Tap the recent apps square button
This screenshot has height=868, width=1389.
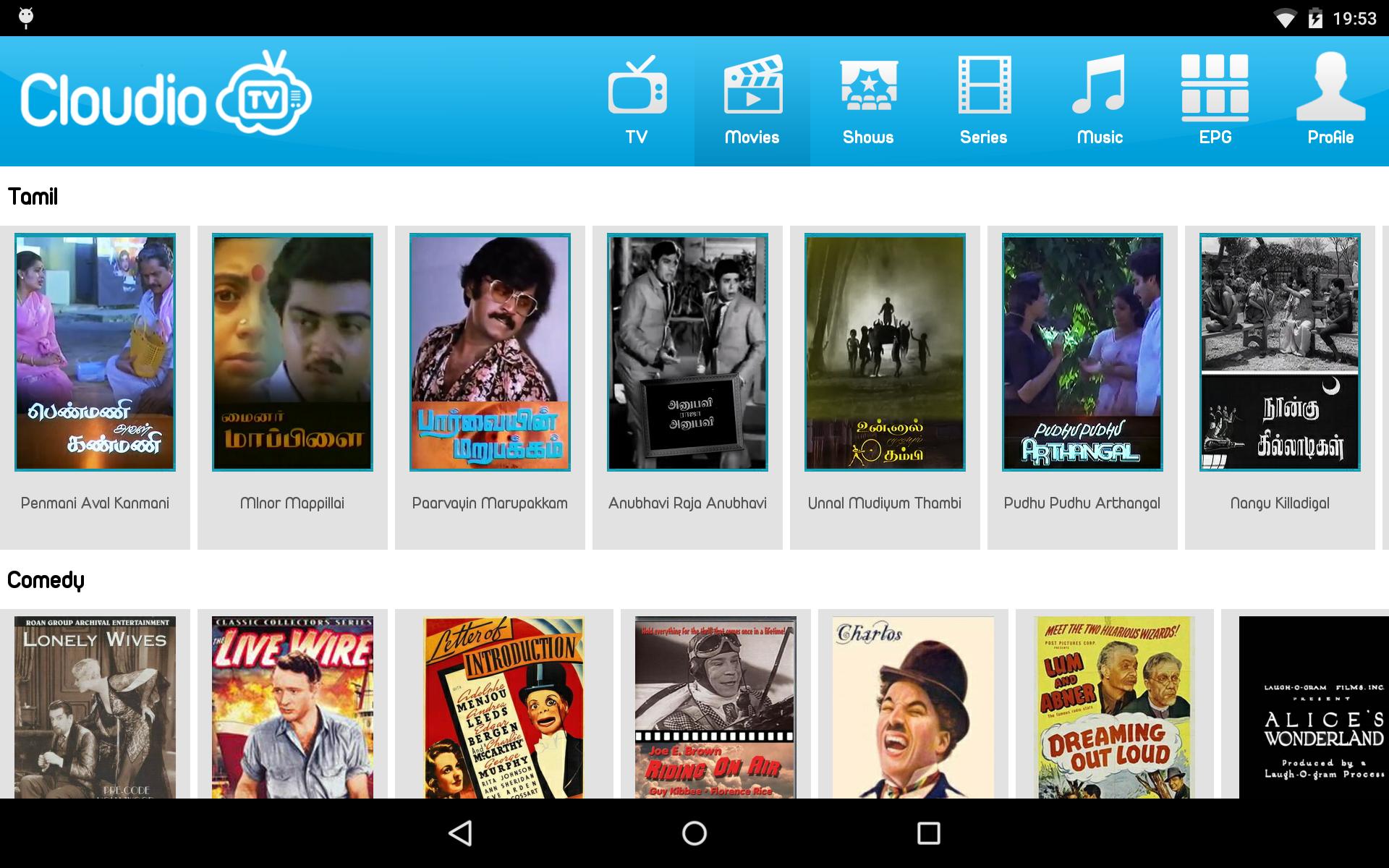(x=928, y=833)
